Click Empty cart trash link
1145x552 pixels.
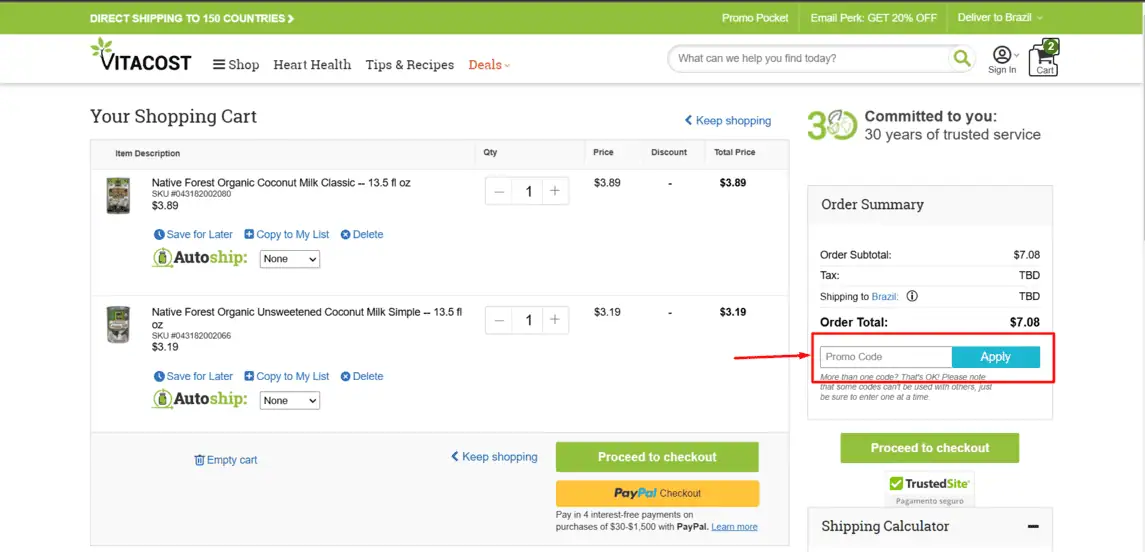click(x=226, y=460)
